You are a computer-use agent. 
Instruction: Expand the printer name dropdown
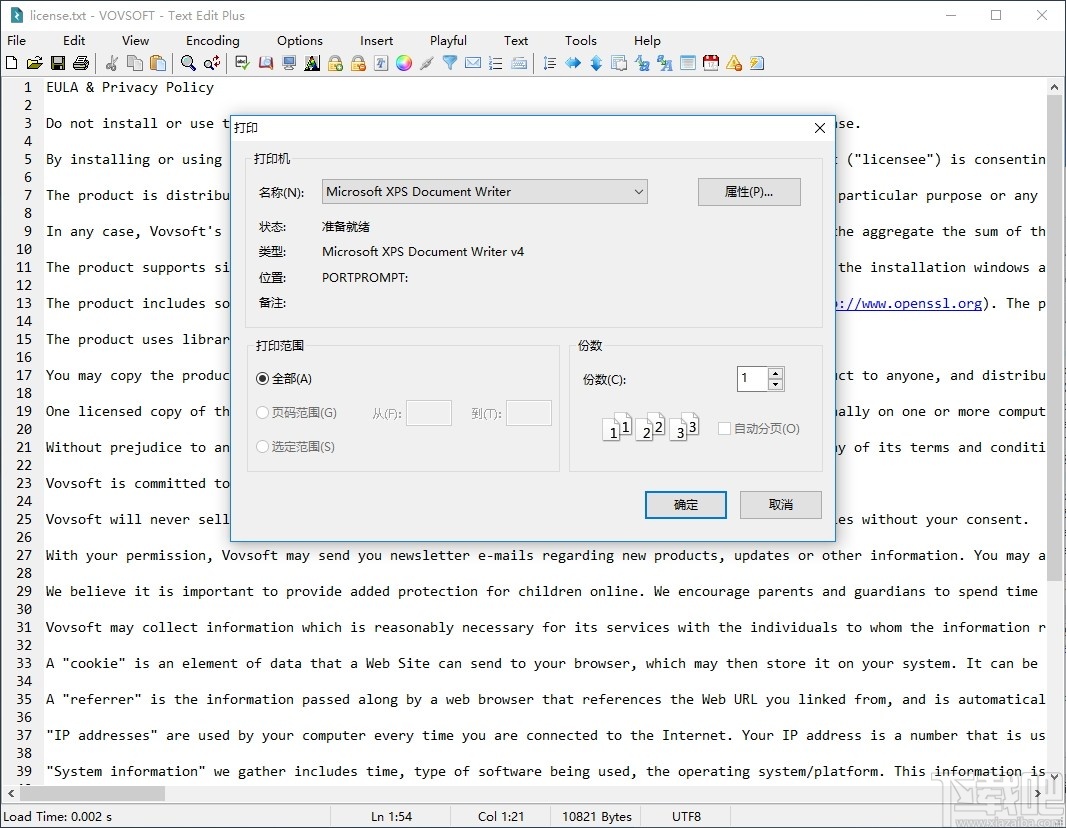coord(638,192)
